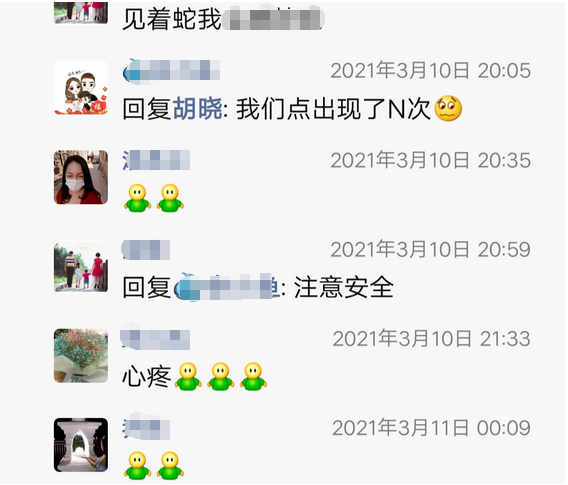Click second green figure emoji at 20:35
The width and height of the screenshot is (568, 485).
point(170,198)
